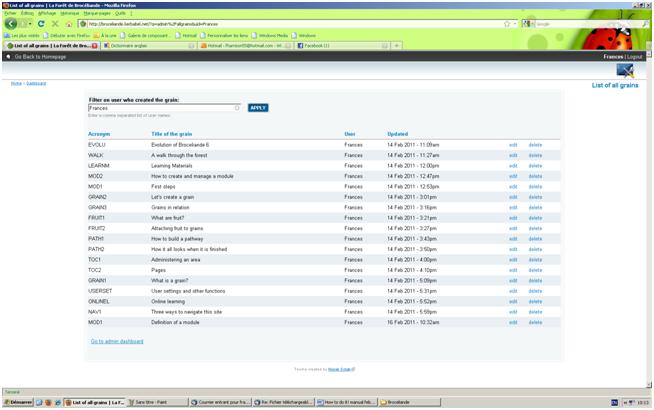Viewport: 654px width, 410px height.
Task: Click the page vertical scrollbar
Action: coord(649,217)
